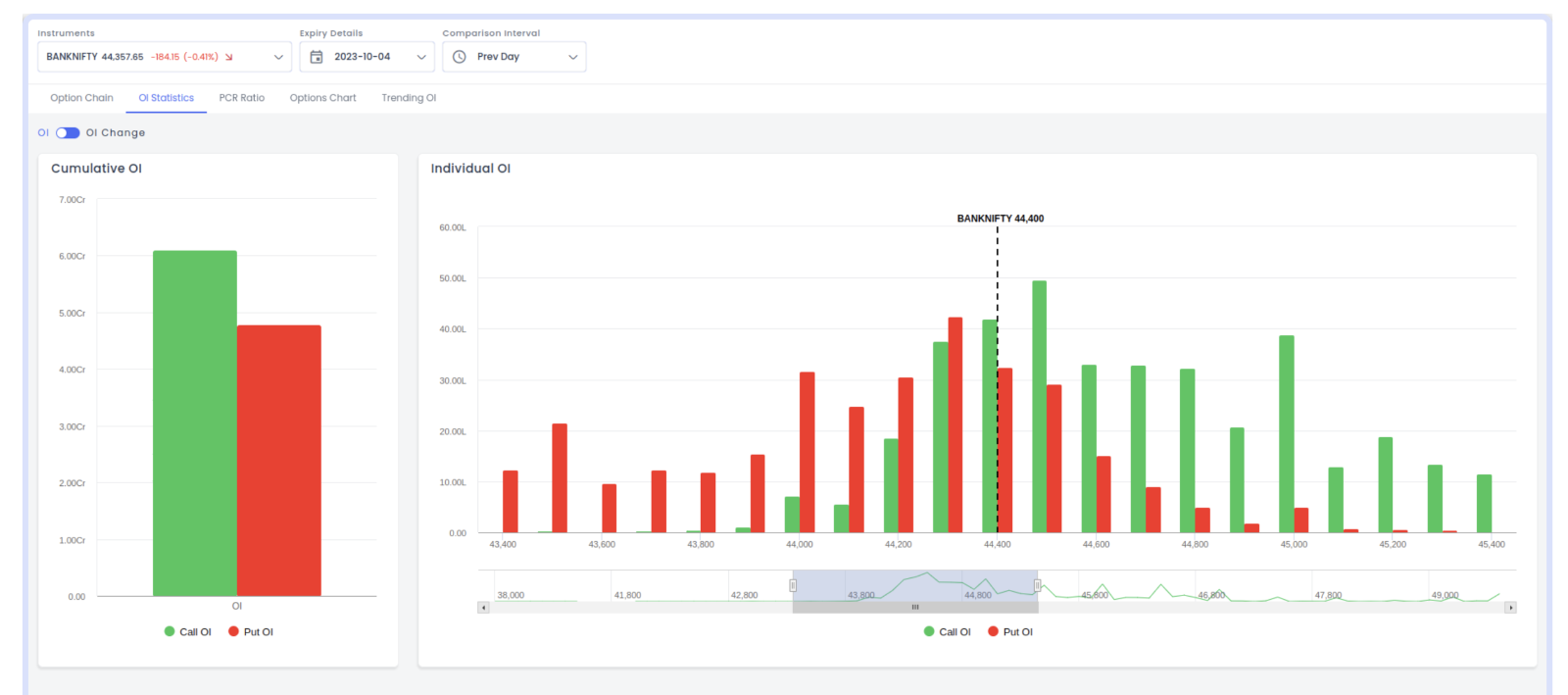Hide the Put OI series in the Individual OI legend

point(1010,632)
